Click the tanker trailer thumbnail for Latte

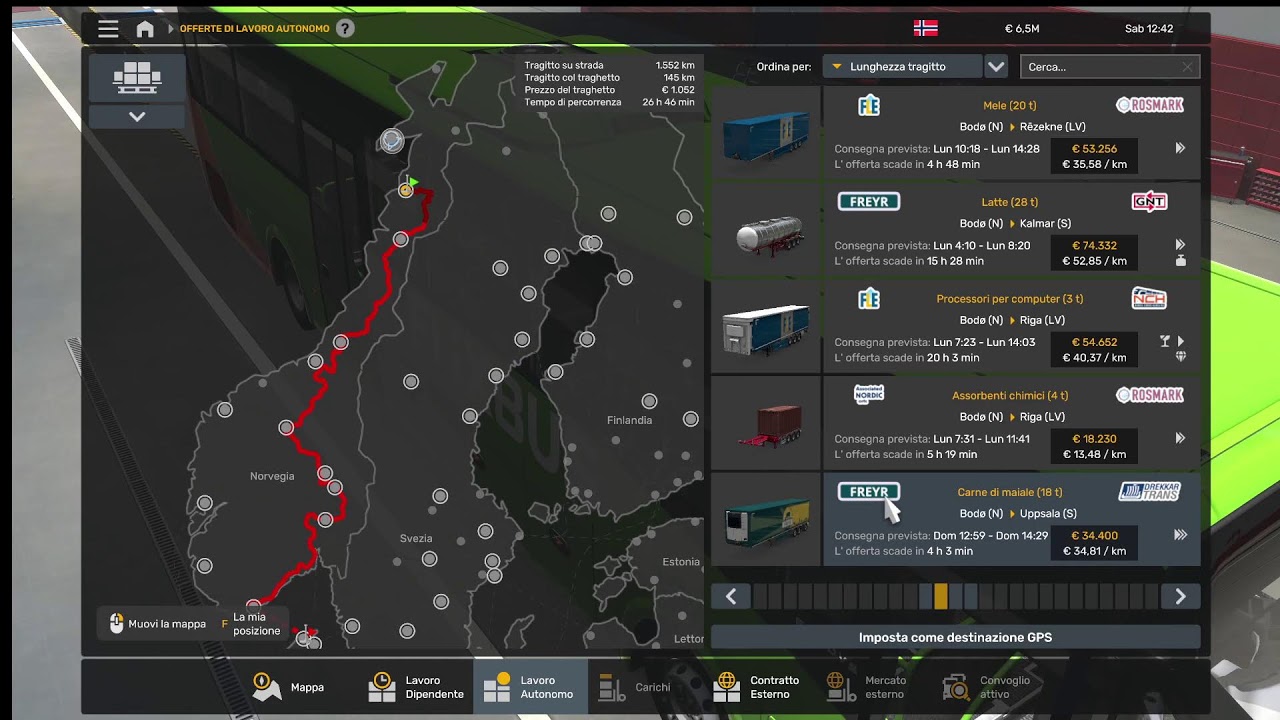click(x=766, y=229)
